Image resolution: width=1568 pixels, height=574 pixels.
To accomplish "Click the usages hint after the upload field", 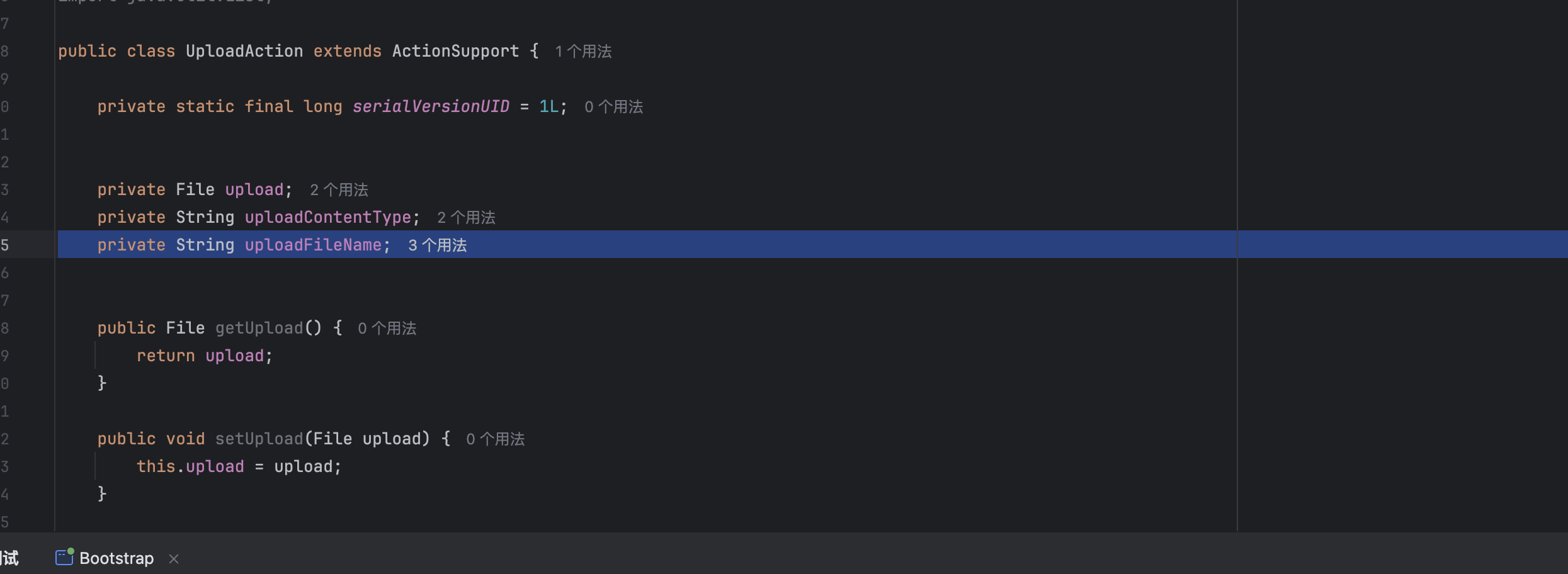I will click(x=339, y=190).
